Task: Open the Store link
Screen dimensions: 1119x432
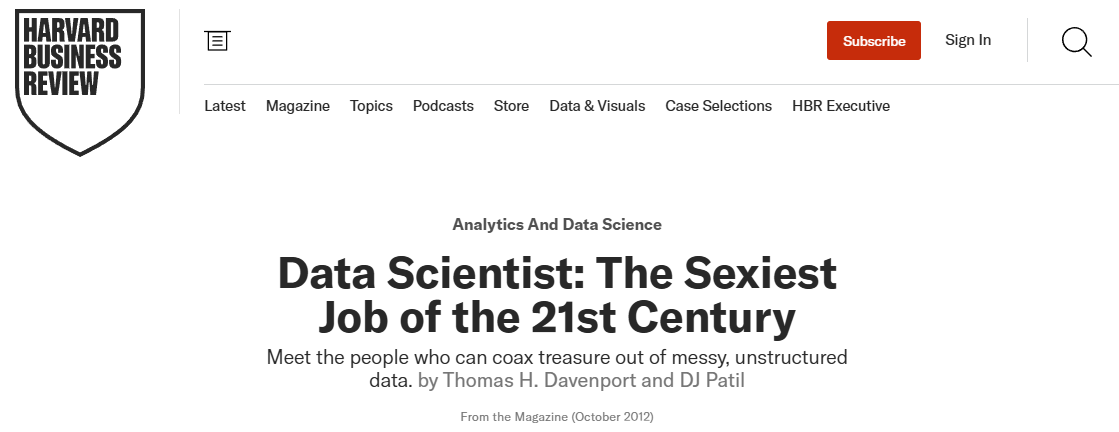Action: 511,106
